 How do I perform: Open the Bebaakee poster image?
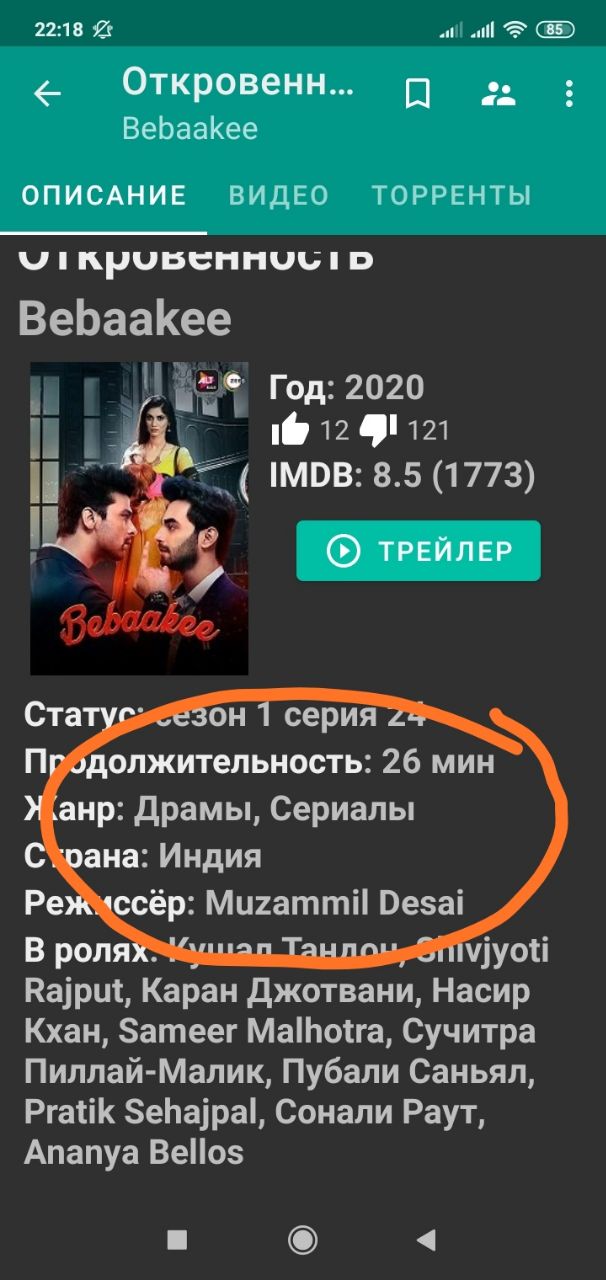point(139,518)
